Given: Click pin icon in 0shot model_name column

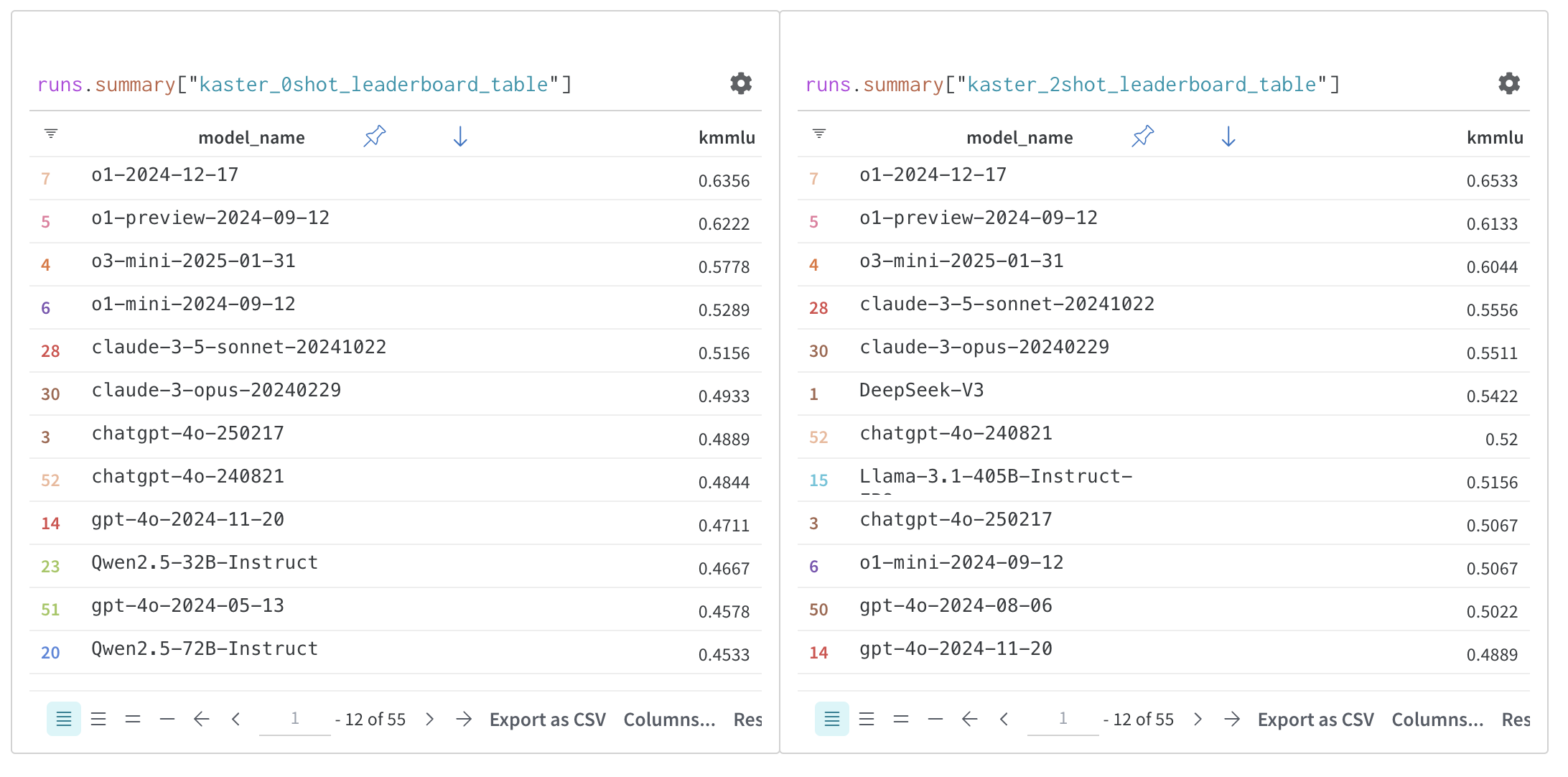Looking at the screenshot, I should point(375,136).
